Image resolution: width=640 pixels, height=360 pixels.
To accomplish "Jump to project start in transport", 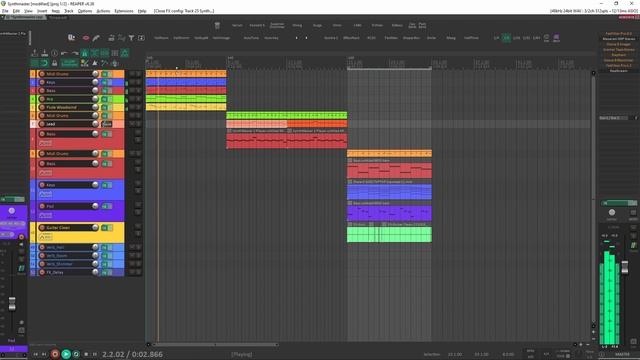I will pyautogui.click(x=36, y=354).
